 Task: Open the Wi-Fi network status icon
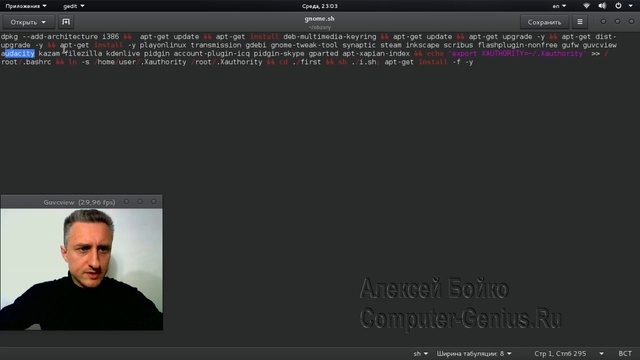tap(586, 6)
